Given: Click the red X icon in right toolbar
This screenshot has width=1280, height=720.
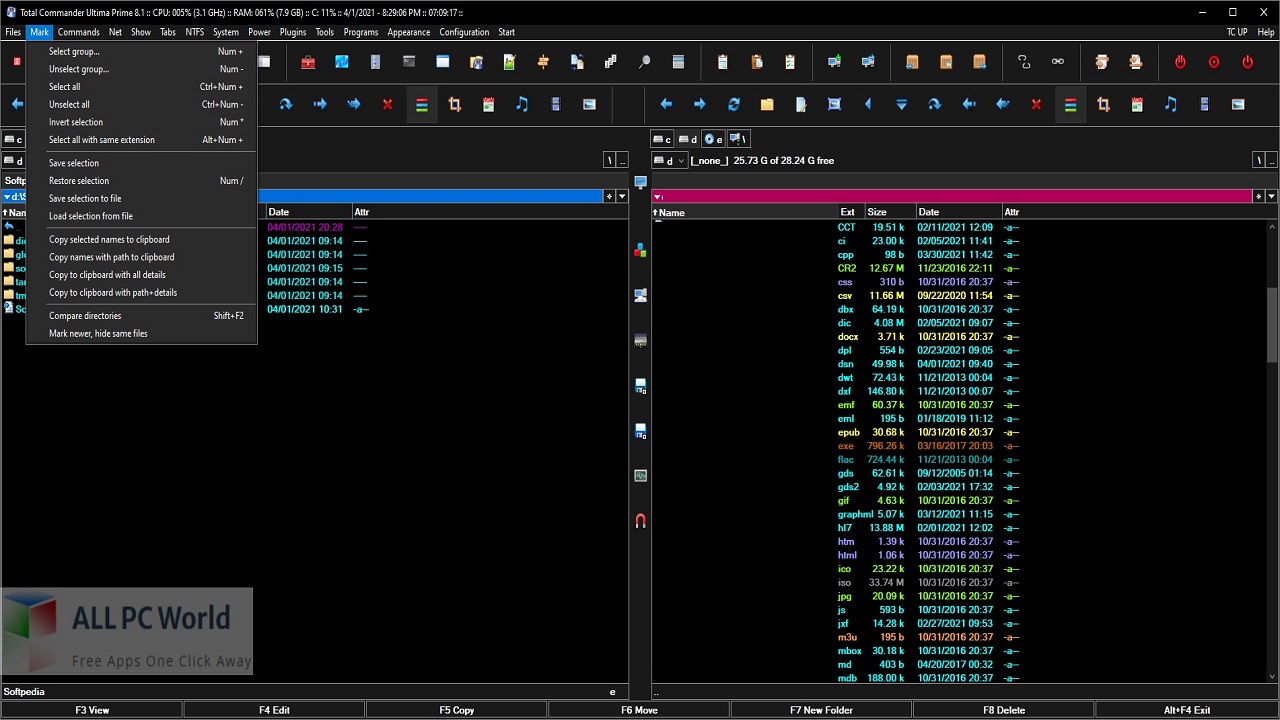Looking at the screenshot, I should [1036, 104].
